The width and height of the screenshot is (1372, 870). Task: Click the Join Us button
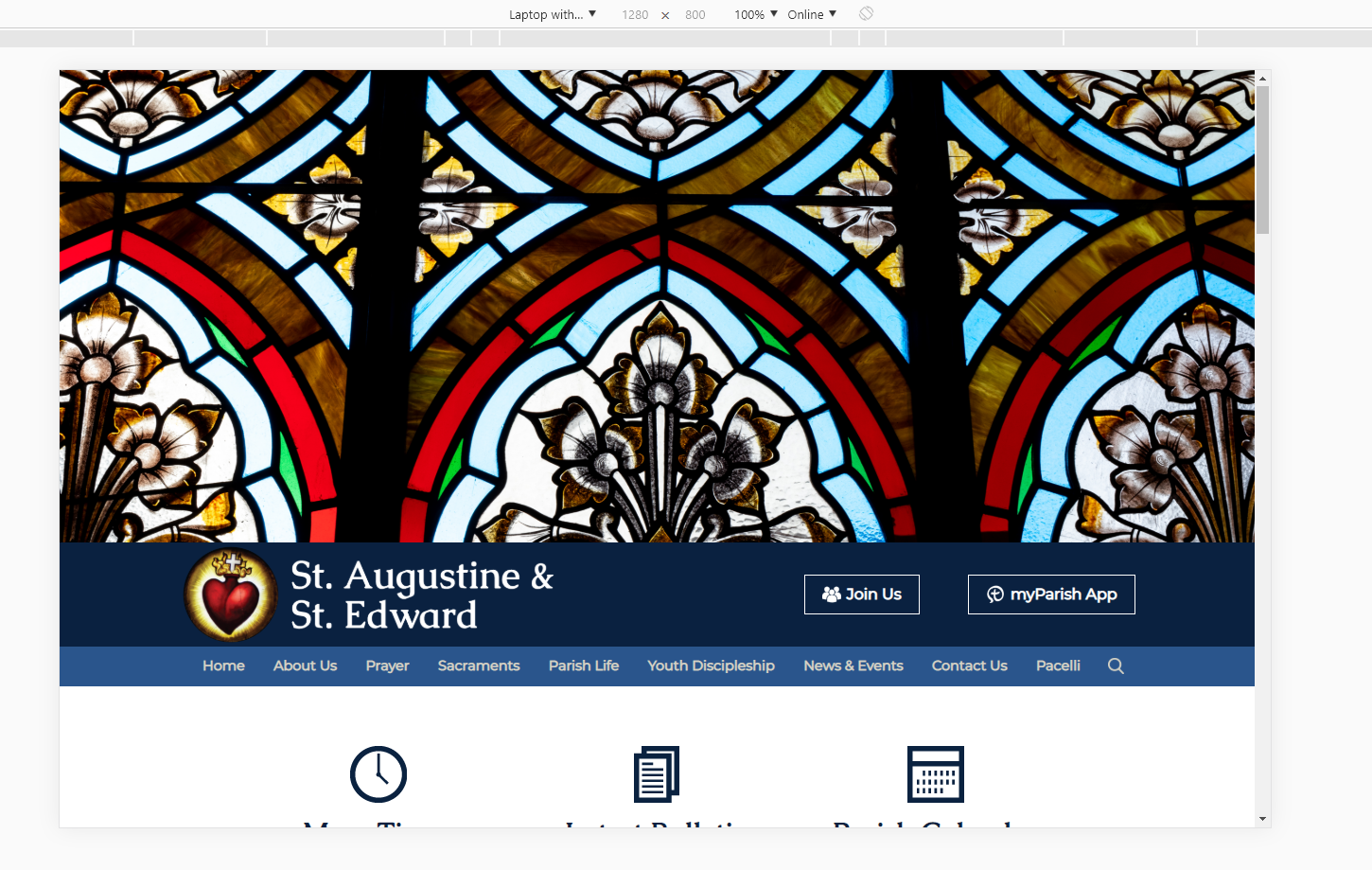pyautogui.click(x=861, y=595)
